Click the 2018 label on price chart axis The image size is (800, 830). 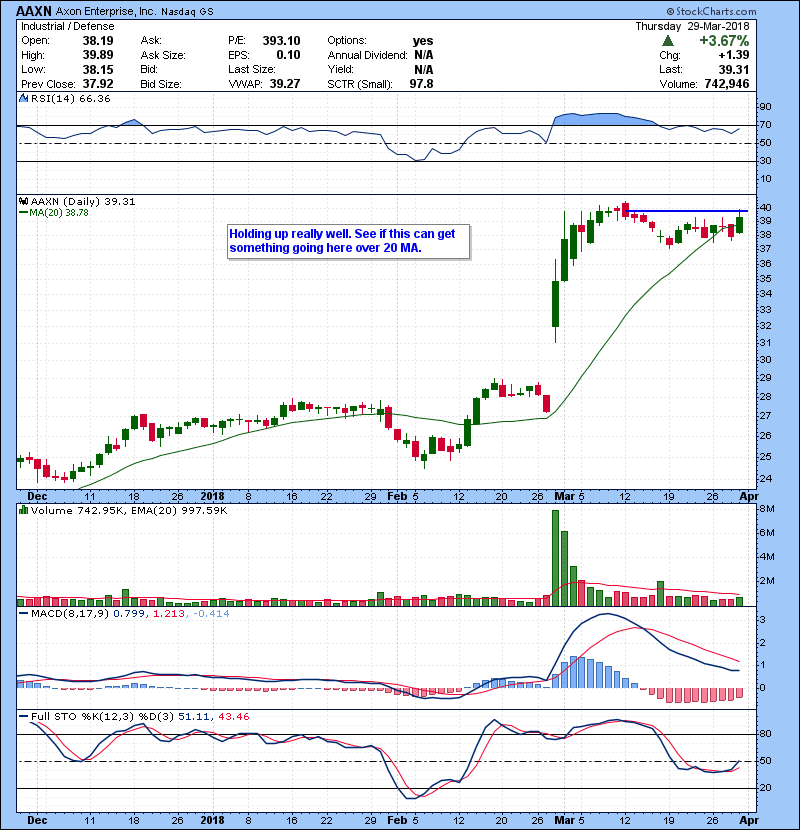coord(212,497)
